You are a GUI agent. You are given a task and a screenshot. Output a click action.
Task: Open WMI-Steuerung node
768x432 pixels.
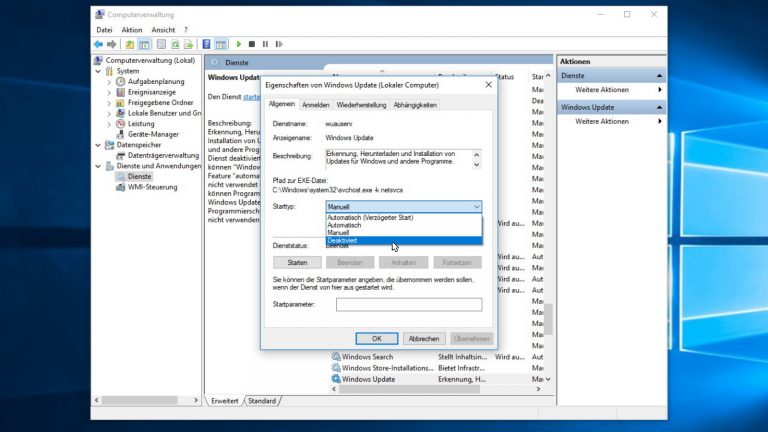[x=152, y=186]
